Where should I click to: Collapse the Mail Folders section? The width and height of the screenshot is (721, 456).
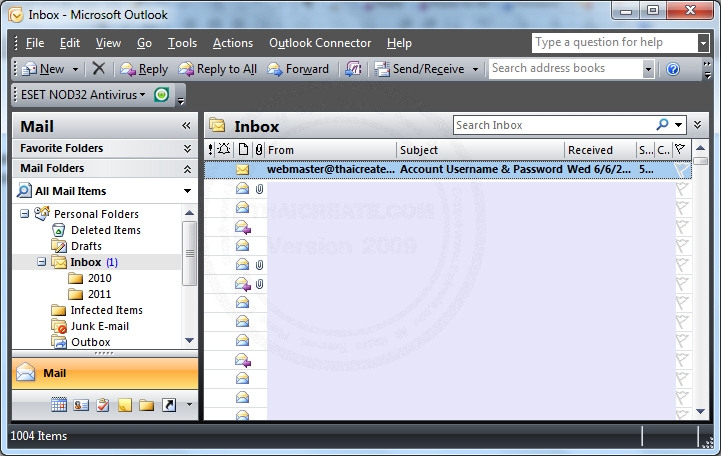point(187,169)
